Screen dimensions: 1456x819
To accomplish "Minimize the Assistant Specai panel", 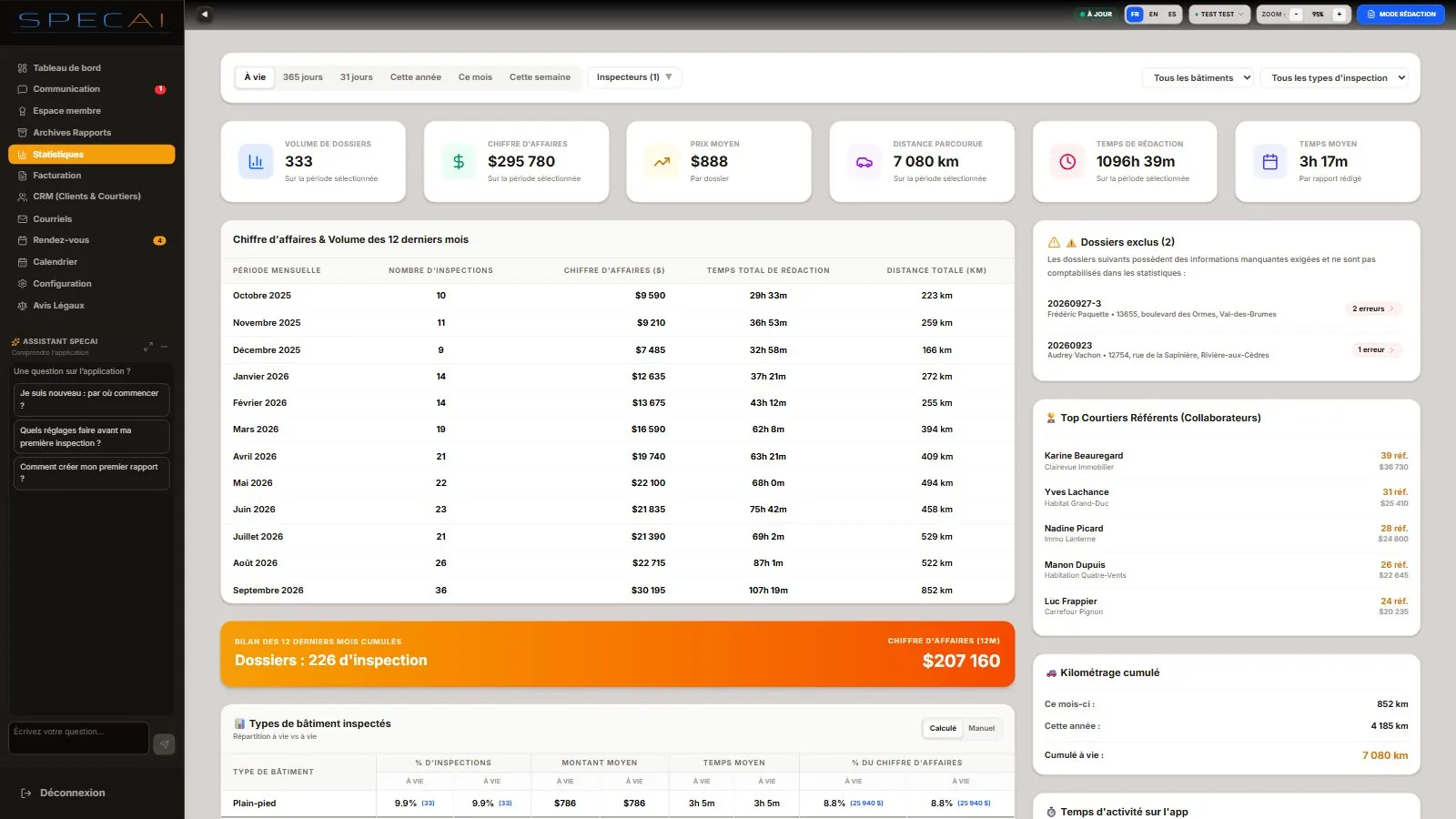I will click(165, 346).
